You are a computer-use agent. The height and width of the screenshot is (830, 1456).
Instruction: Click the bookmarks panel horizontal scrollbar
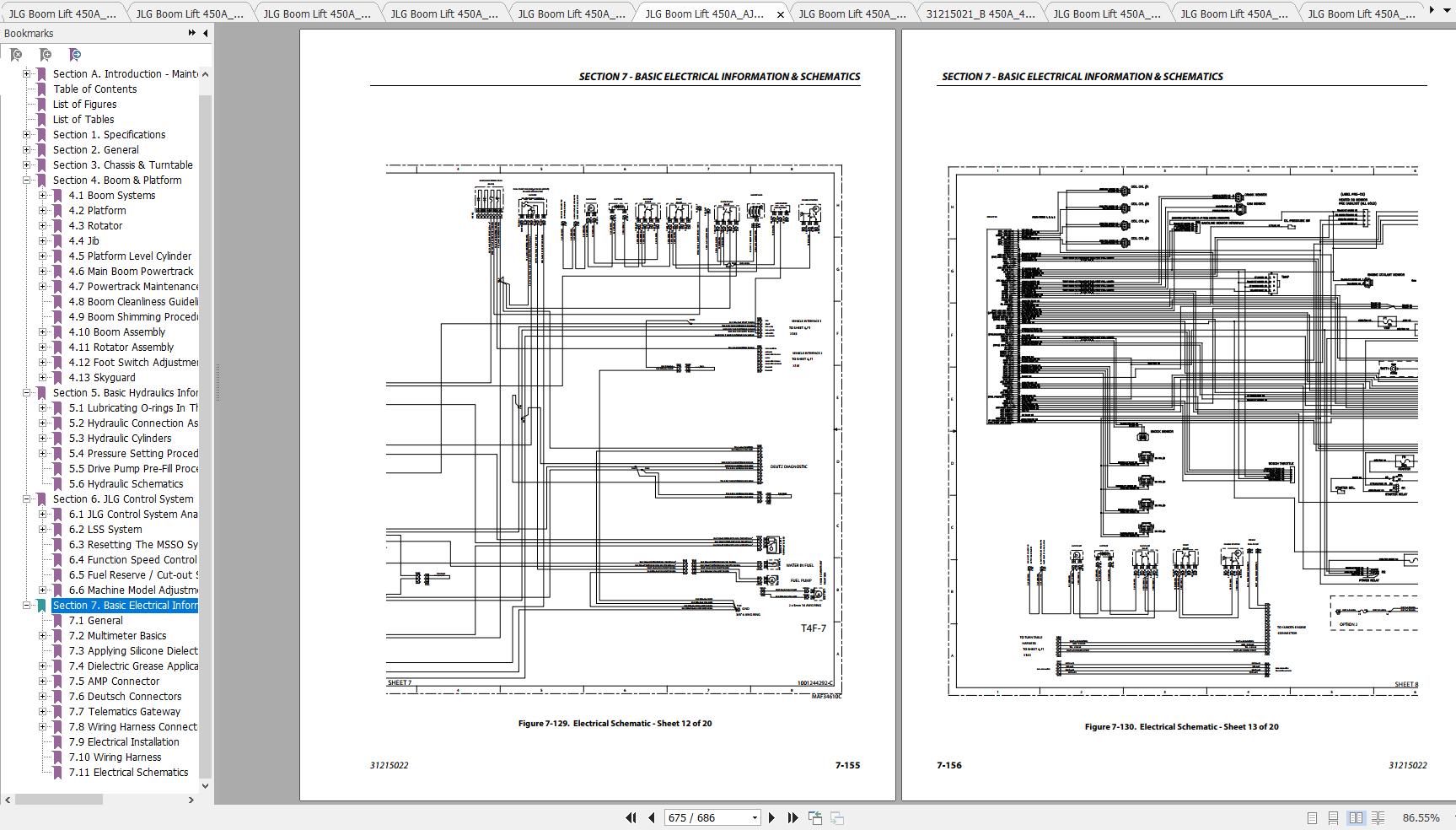click(x=59, y=799)
